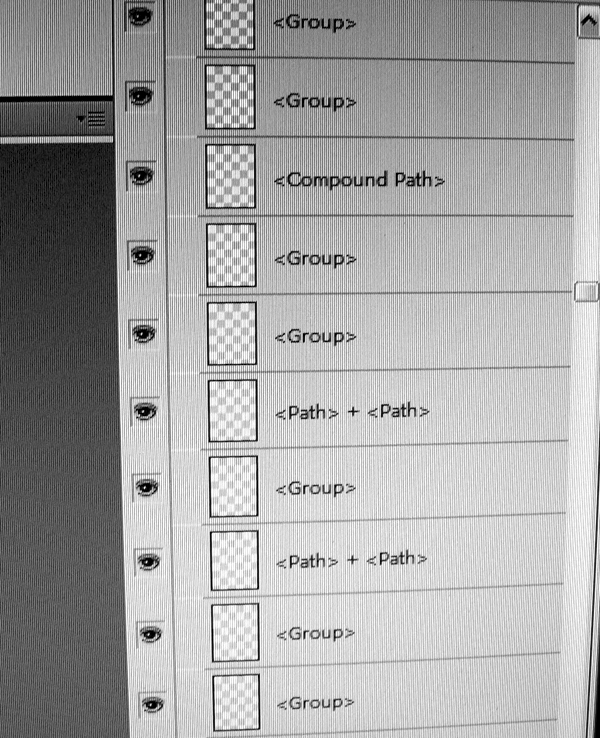Toggle visibility eye of upper Path + Path row
The height and width of the screenshot is (738, 600).
pos(145,411)
